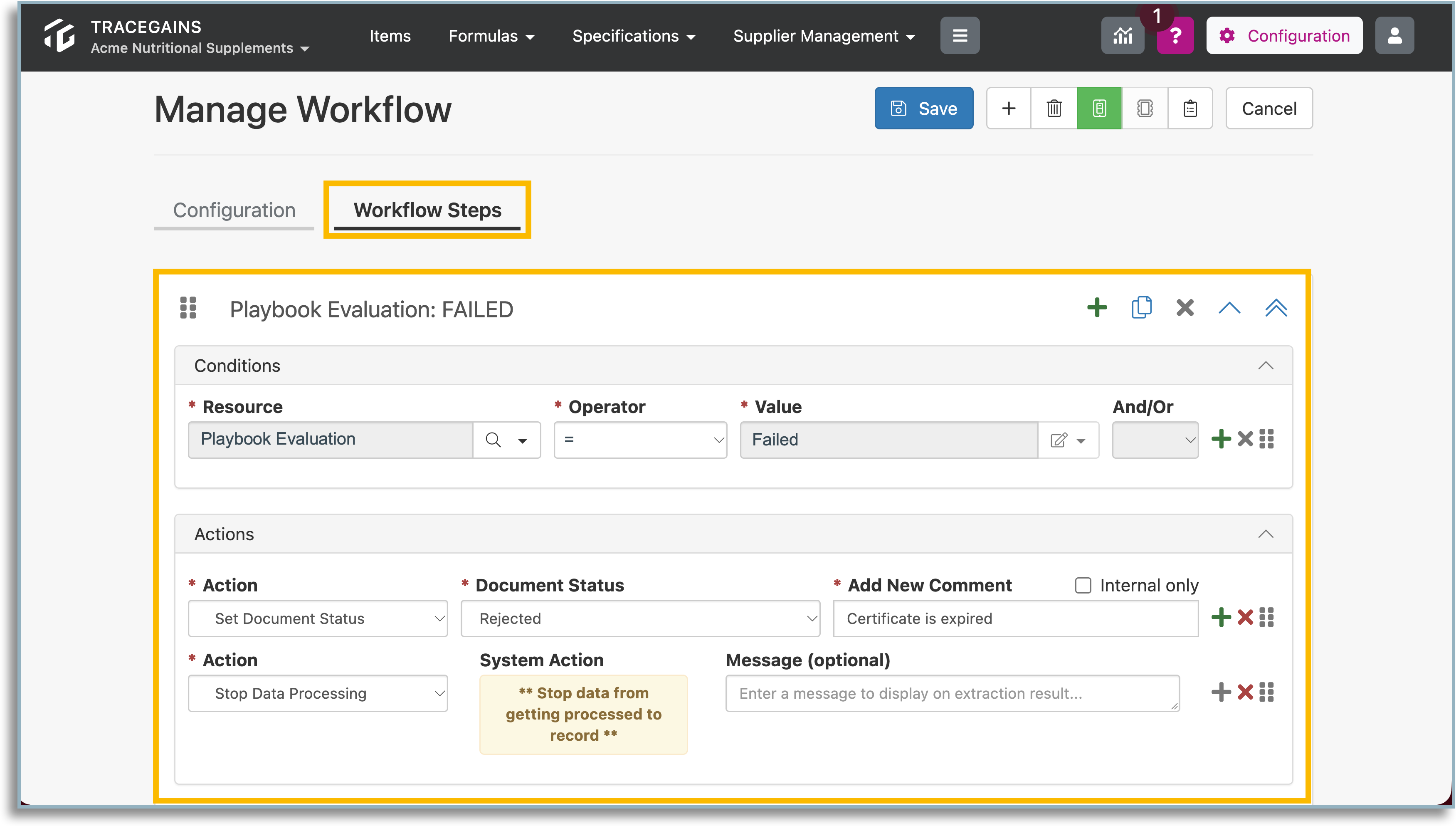Open the hamburger menu in the navbar
This screenshot has width=1456, height=826.
pyautogui.click(x=959, y=36)
